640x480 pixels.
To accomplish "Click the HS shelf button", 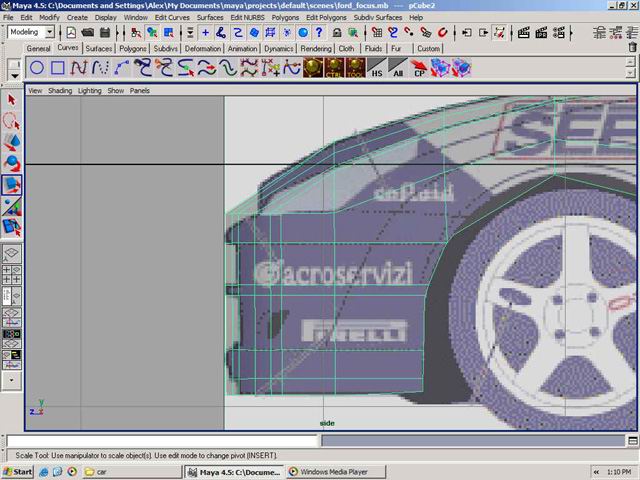I will coord(377,69).
